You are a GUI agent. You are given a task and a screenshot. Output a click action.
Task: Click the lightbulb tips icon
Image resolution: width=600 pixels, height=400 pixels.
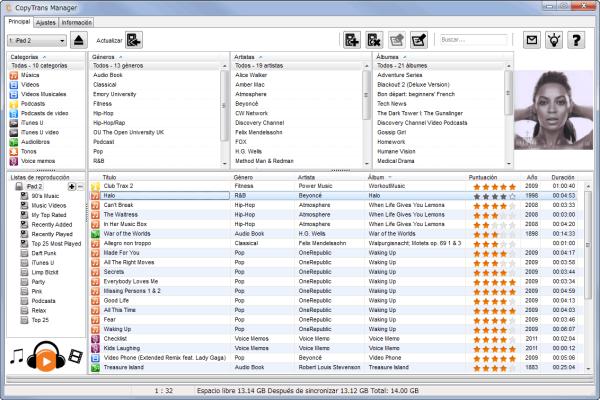(554, 40)
